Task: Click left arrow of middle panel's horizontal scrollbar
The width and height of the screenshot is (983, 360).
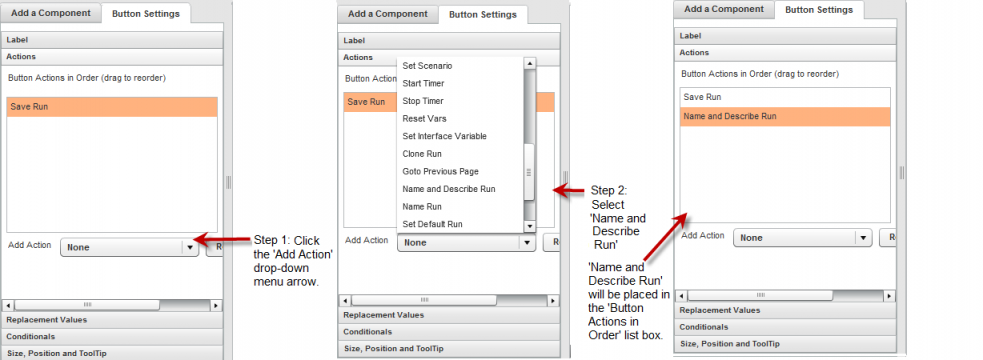Action: coord(345,300)
